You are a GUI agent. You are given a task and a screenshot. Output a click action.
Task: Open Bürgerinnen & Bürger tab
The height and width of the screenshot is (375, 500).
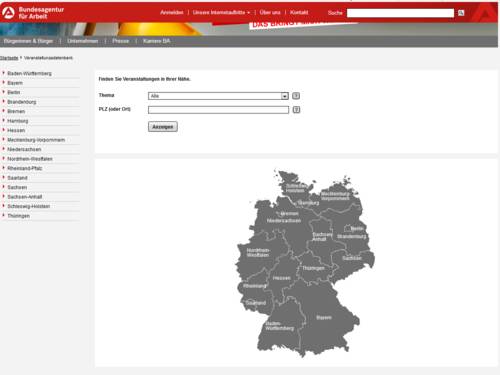(29, 41)
